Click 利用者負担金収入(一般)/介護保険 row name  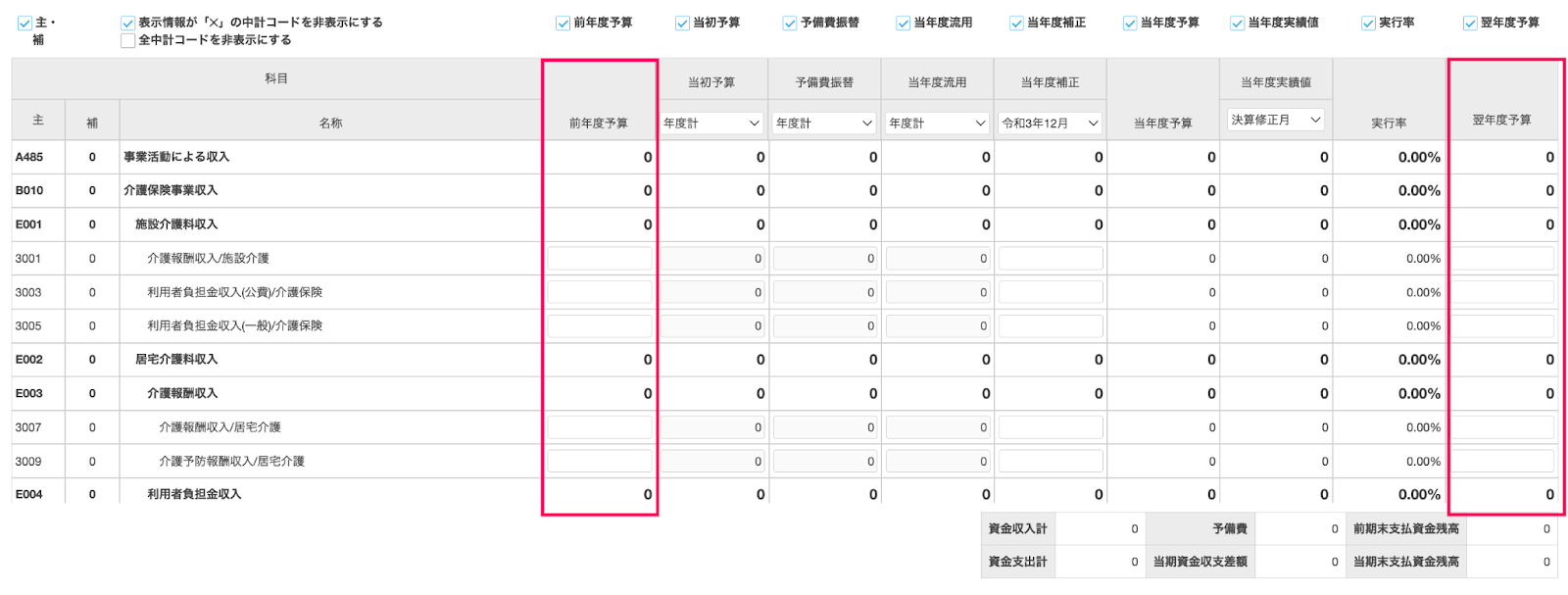click(234, 325)
